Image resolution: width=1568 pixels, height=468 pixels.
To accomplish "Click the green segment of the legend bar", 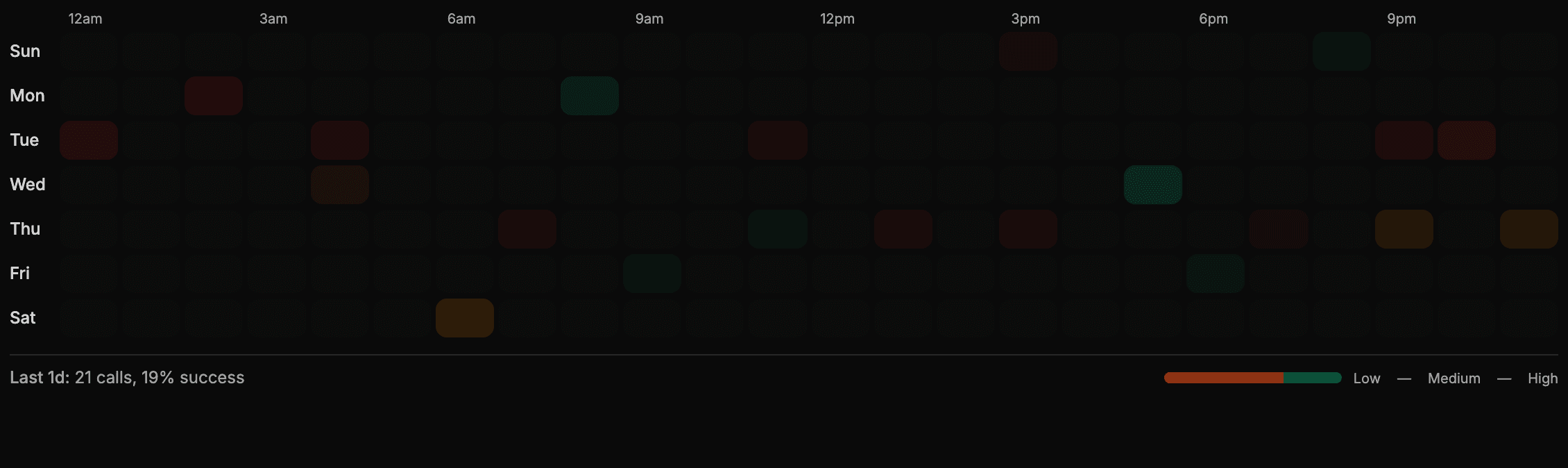I will click(x=1313, y=378).
